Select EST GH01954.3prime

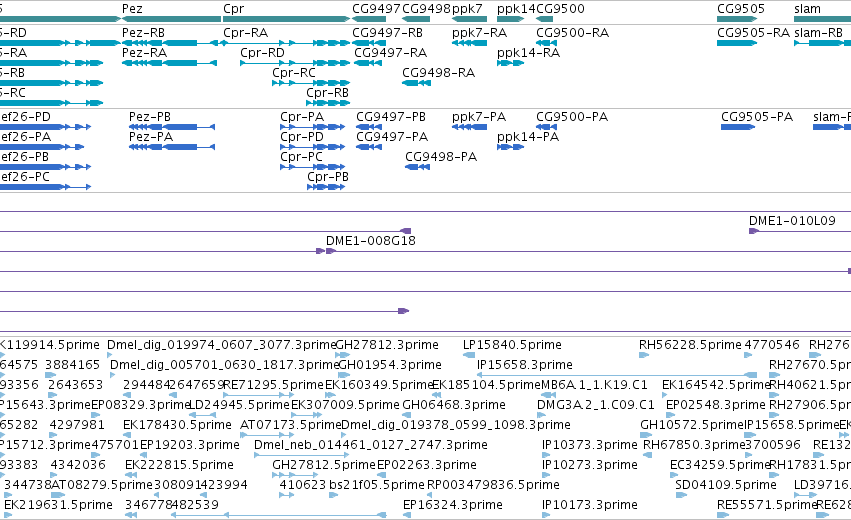[345, 375]
